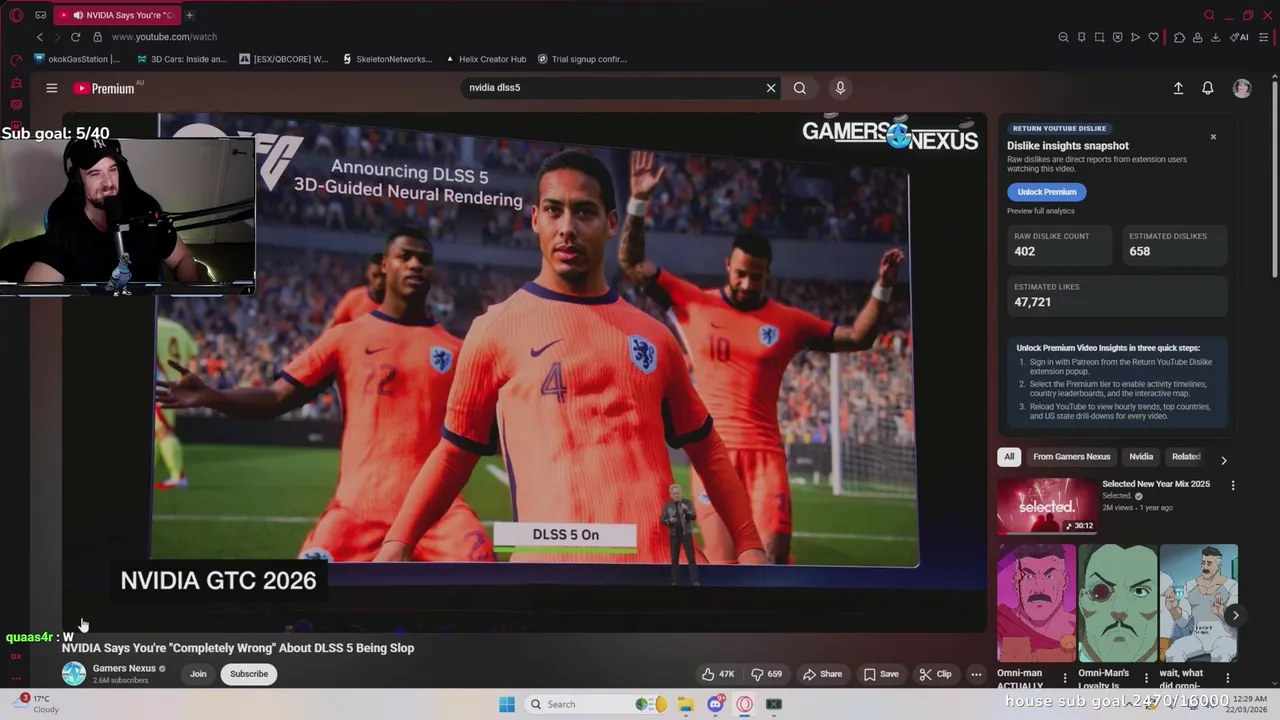Open options menu for Selected New Year Mix
The width and height of the screenshot is (1280, 720).
[x=1232, y=485]
